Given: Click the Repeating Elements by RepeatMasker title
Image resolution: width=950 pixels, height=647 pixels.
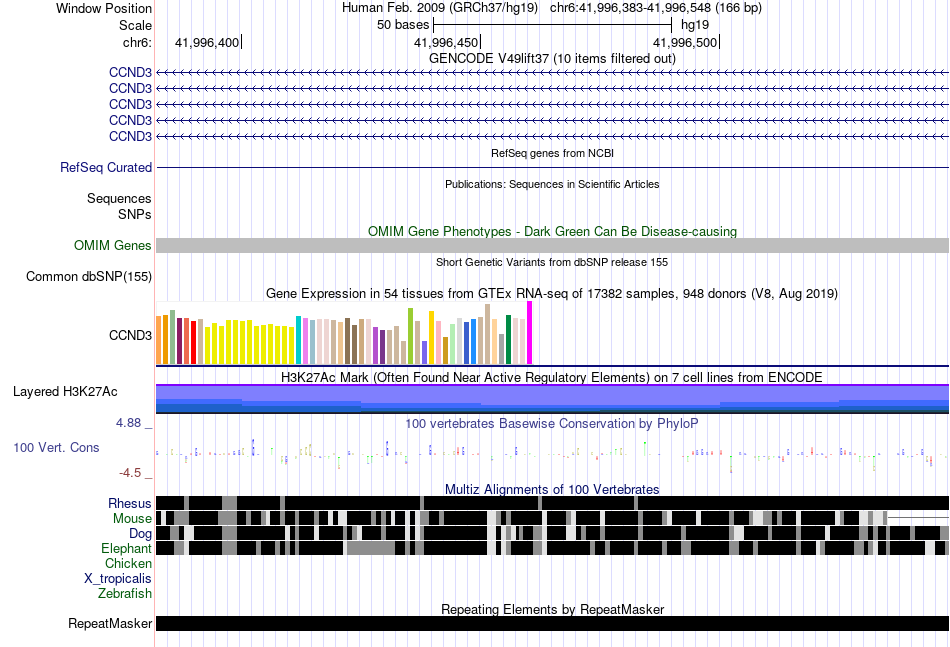Looking at the screenshot, I should (553, 609).
